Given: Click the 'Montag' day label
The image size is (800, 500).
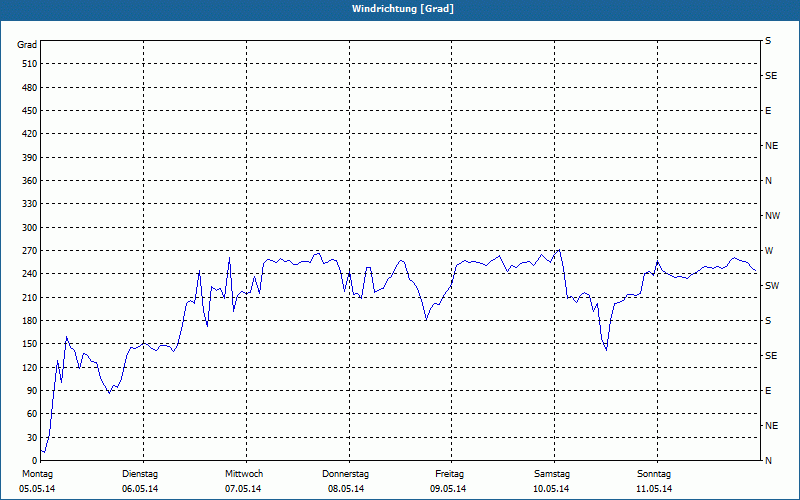Looking at the screenshot, I should pyautogui.click(x=37, y=474).
